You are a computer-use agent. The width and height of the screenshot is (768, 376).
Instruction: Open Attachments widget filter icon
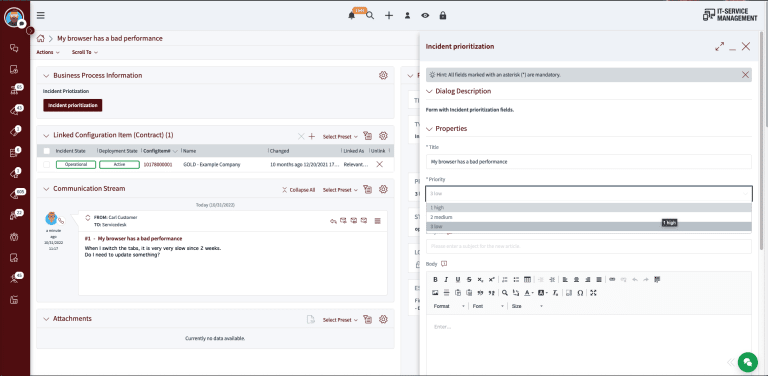point(368,319)
